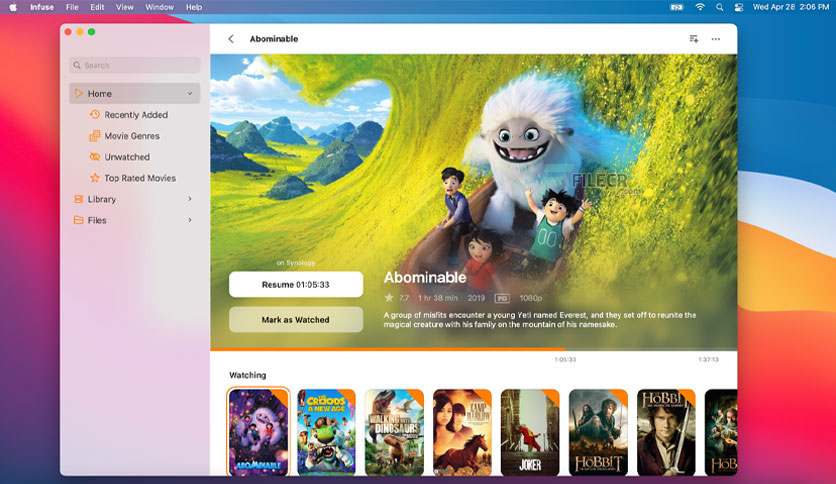Screen dimensions: 836x484
Task: Select the Hobbit poster with the dwarf group
Action: 598,432
